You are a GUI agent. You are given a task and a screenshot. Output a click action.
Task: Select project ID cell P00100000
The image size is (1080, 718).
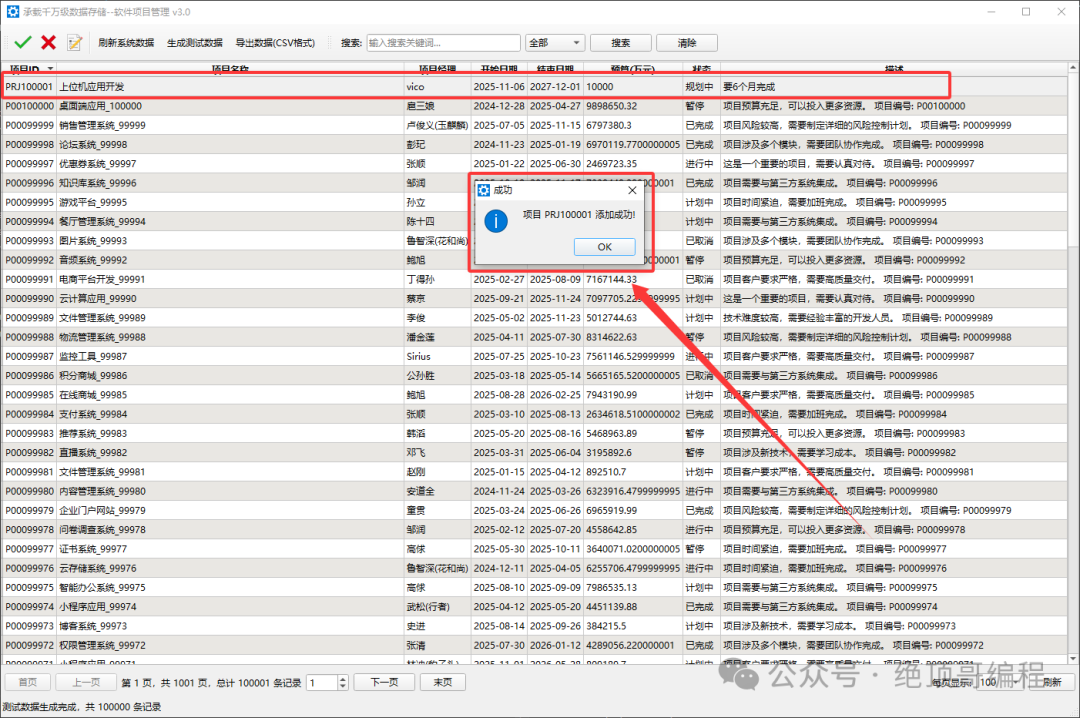click(30, 106)
